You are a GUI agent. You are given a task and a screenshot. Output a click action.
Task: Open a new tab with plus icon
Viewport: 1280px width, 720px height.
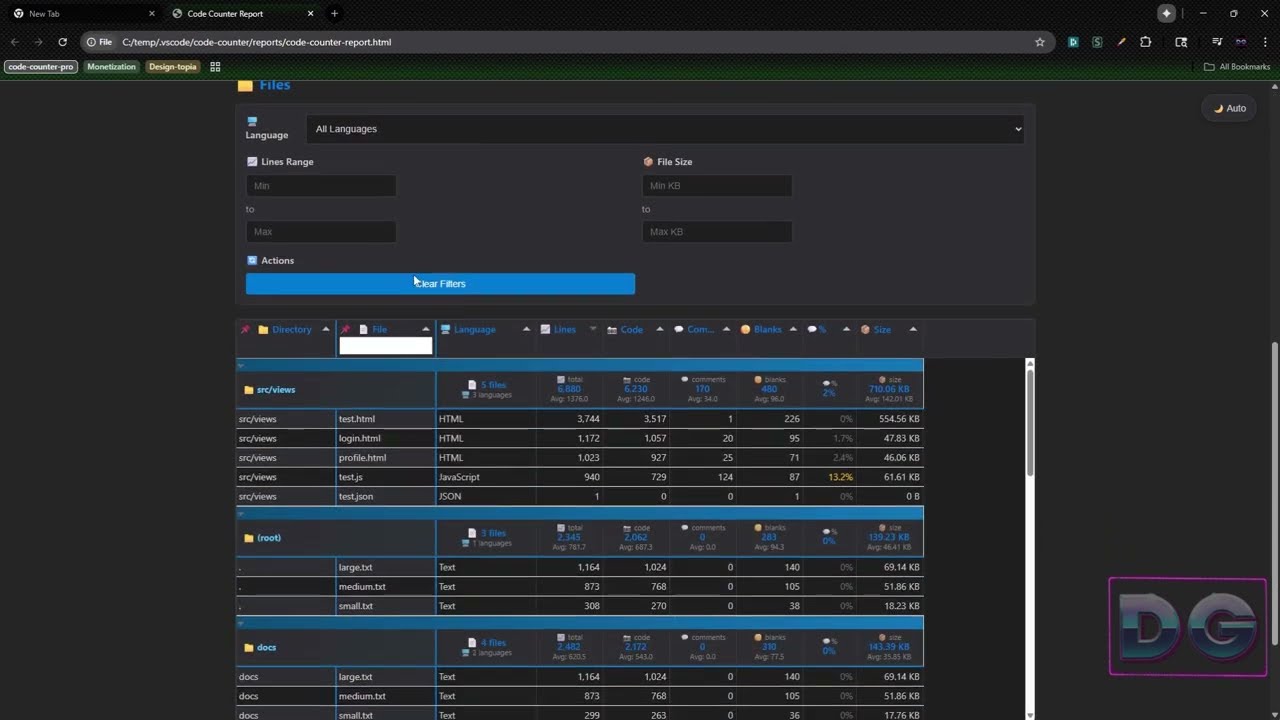(334, 13)
